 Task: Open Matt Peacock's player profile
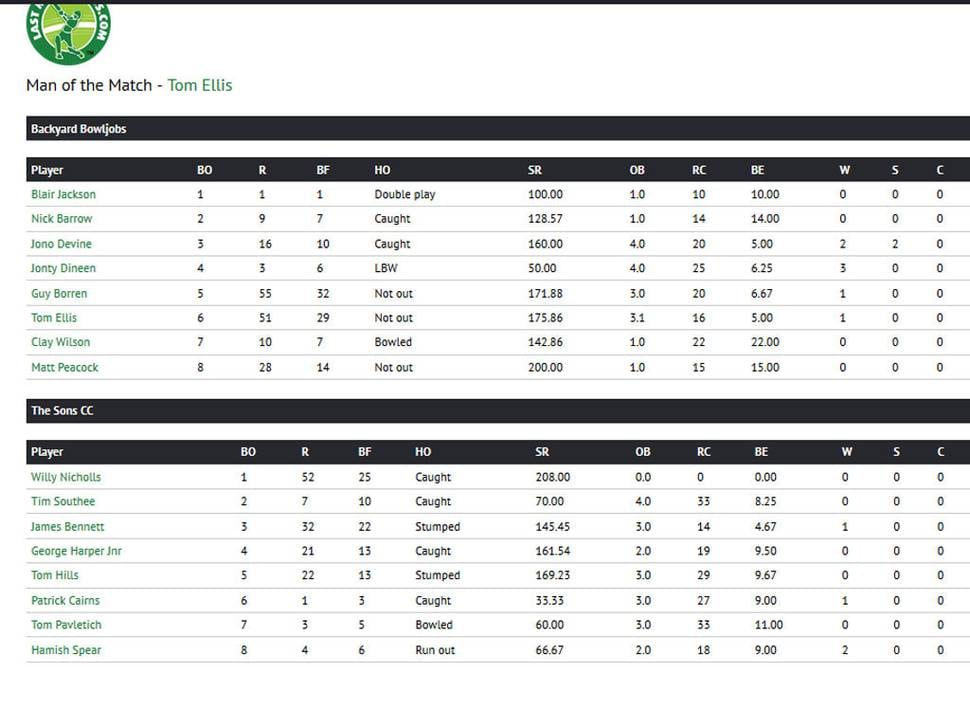pyautogui.click(x=64, y=367)
